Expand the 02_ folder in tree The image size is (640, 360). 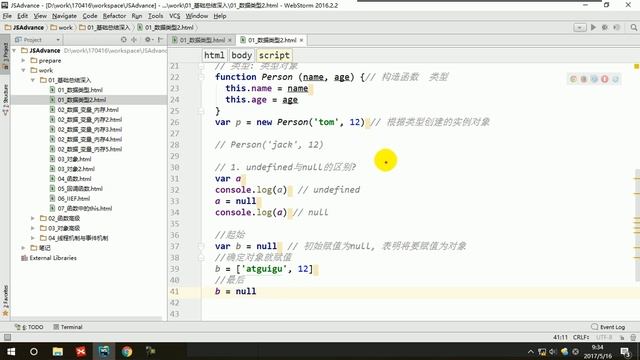point(33,218)
